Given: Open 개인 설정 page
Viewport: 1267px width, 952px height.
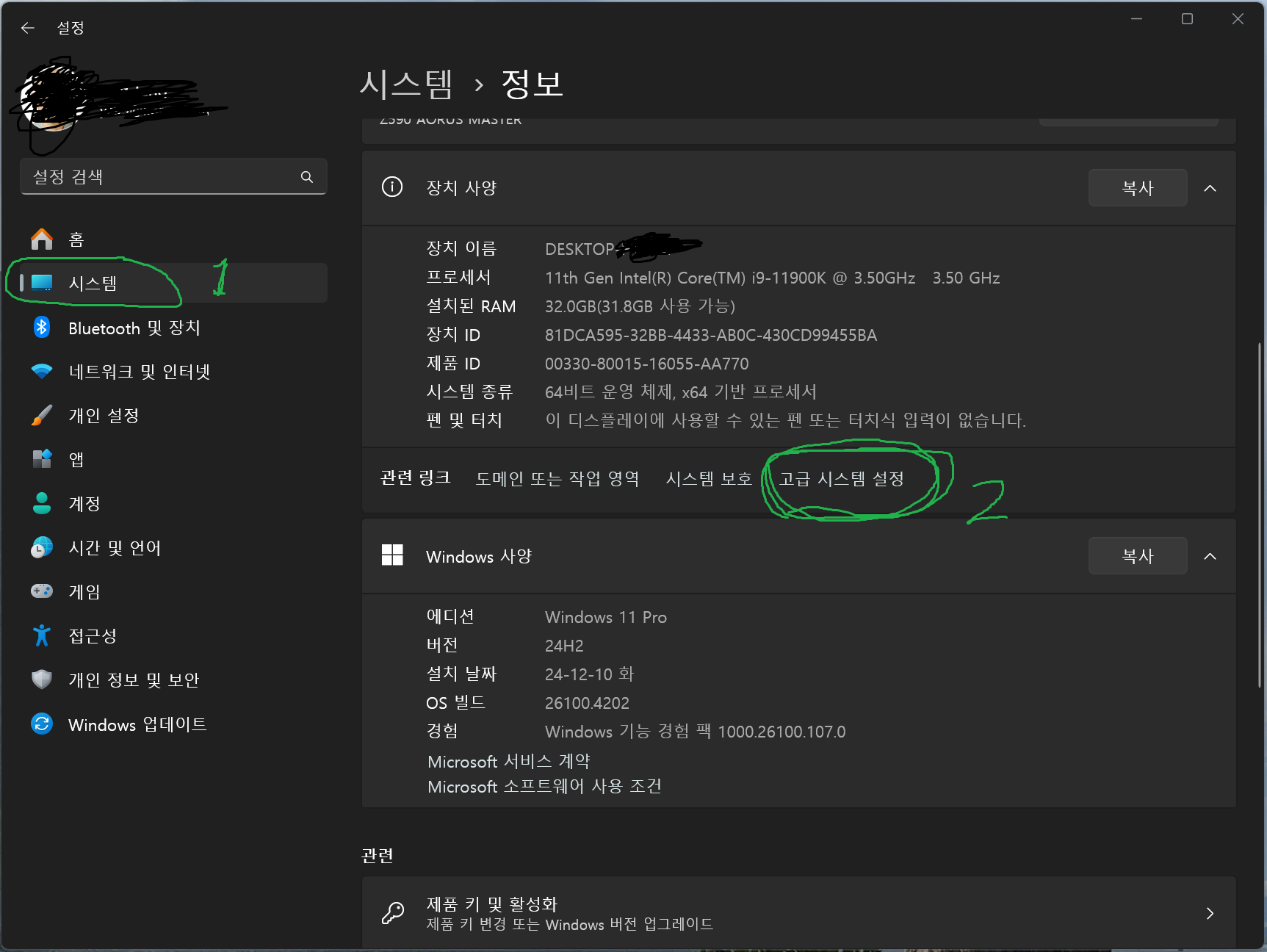Looking at the screenshot, I should 173,416.
